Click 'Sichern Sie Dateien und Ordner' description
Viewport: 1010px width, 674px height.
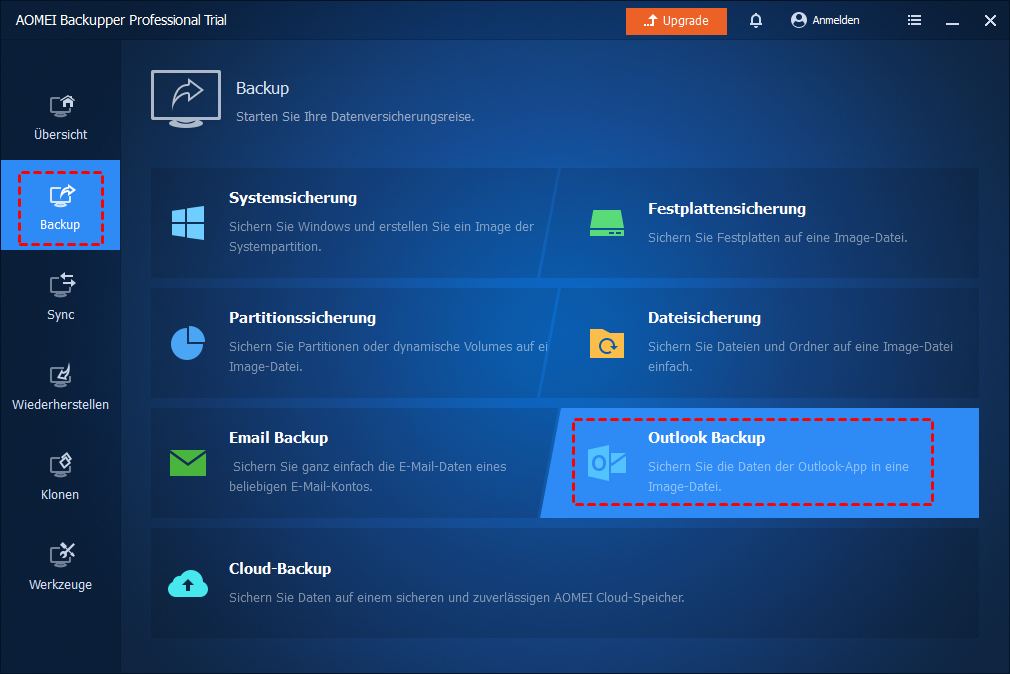tap(800, 356)
